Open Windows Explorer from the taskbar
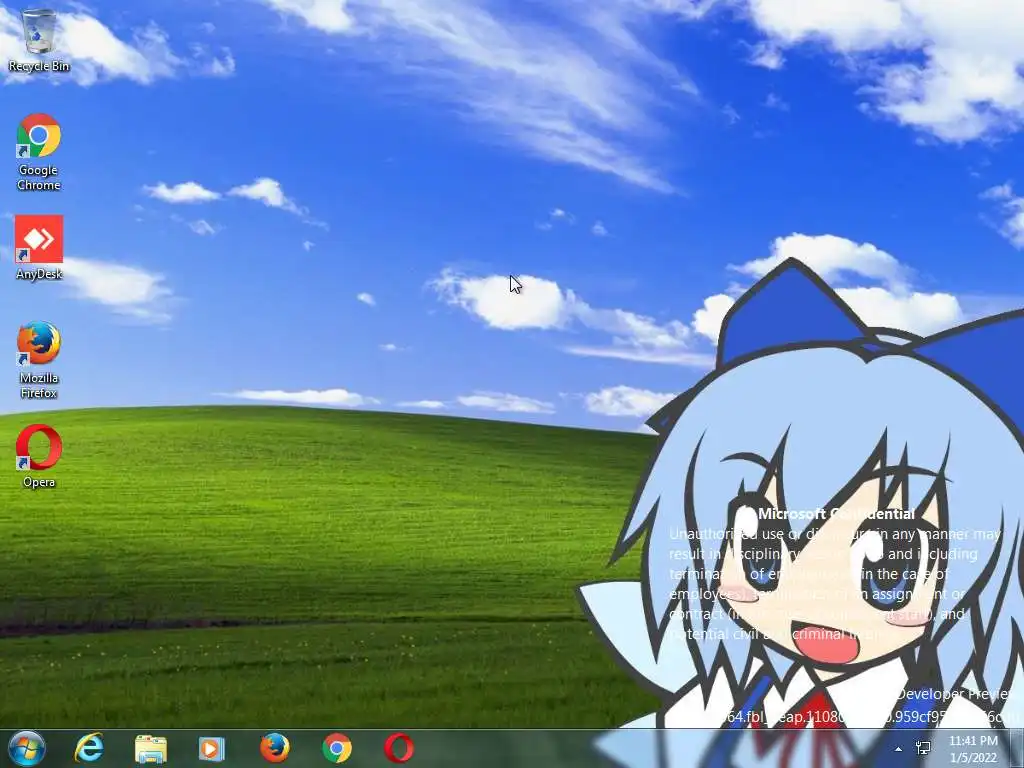Viewport: 1024px width, 768px height. [x=151, y=748]
